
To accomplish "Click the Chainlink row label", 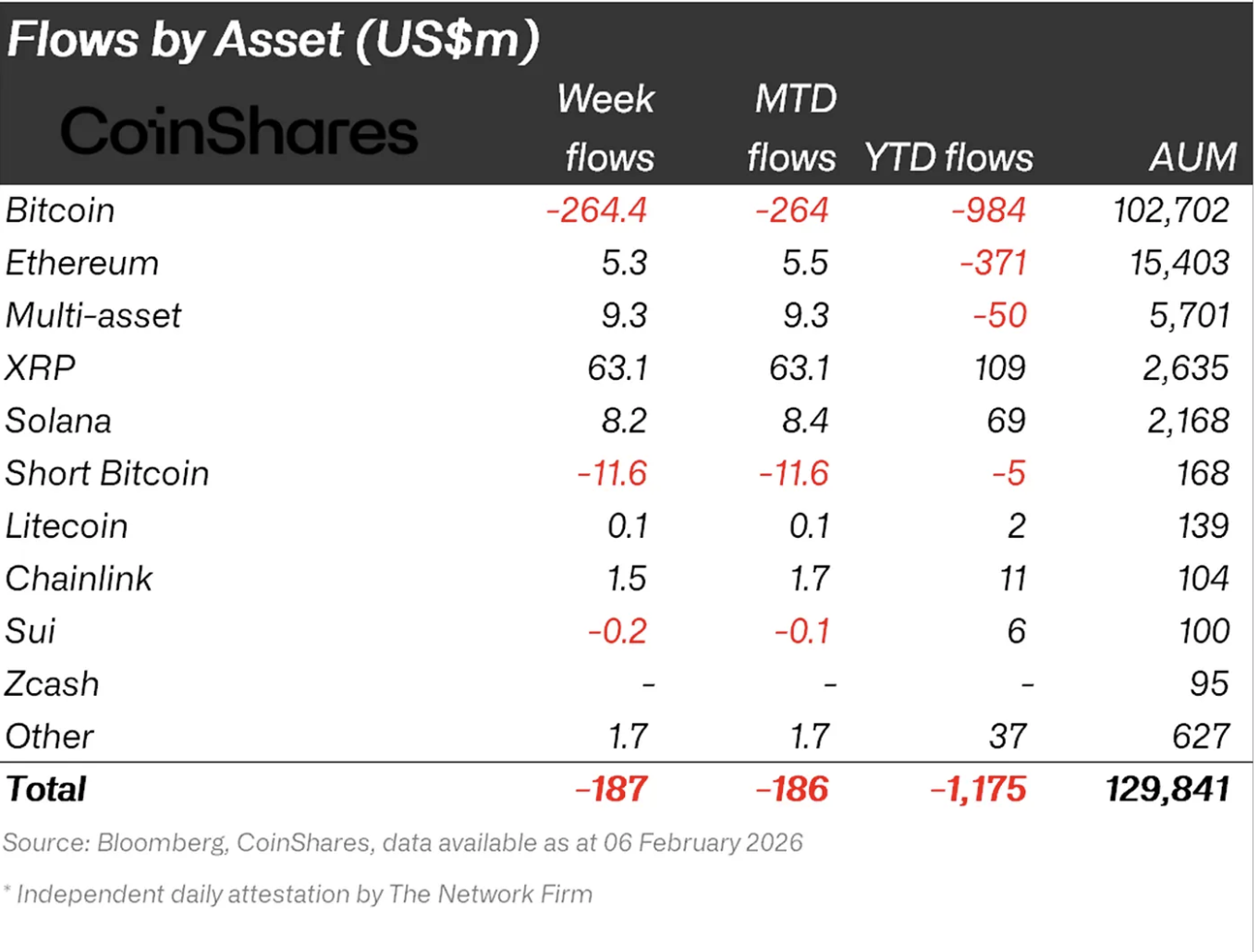I will pyautogui.click(x=79, y=580).
